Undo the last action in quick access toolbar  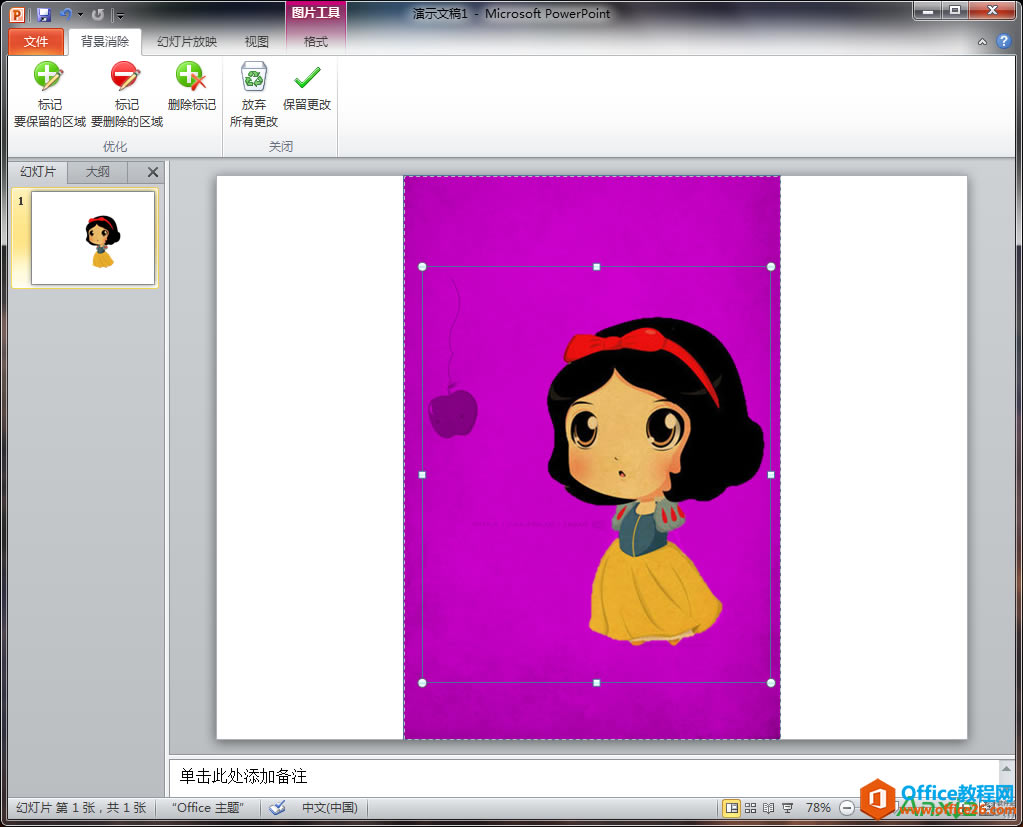(x=65, y=14)
